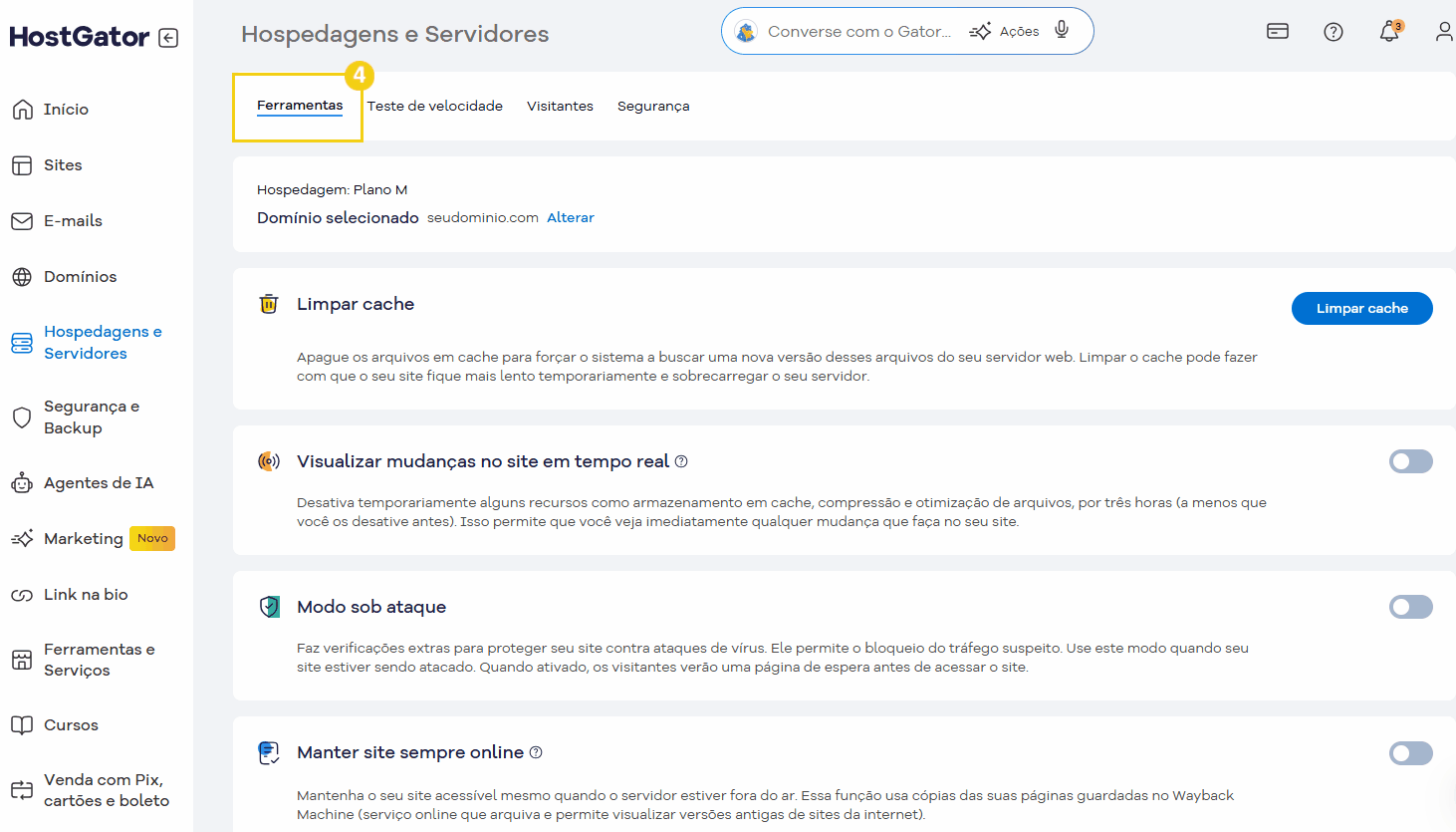Viewport: 1456px width, 832px height.
Task: Enable Visualizar mudanças no site em tempo real
Action: (1410, 461)
